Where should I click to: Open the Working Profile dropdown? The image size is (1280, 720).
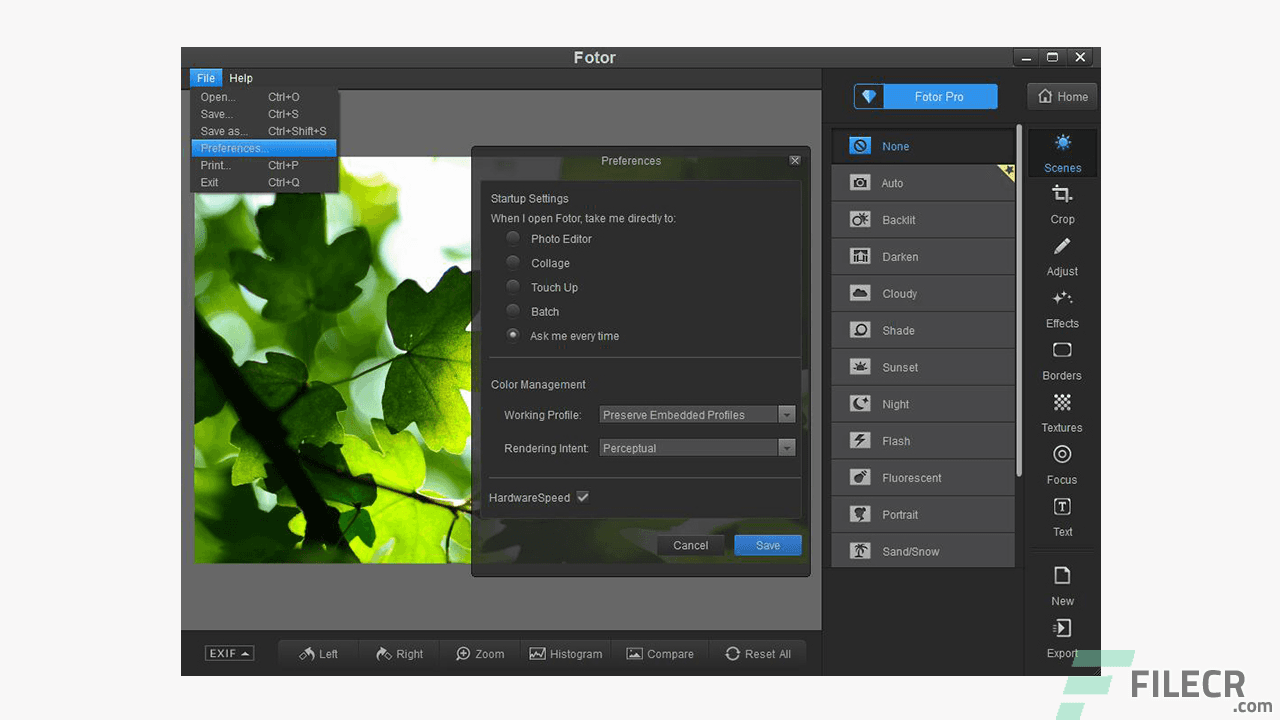(787, 414)
